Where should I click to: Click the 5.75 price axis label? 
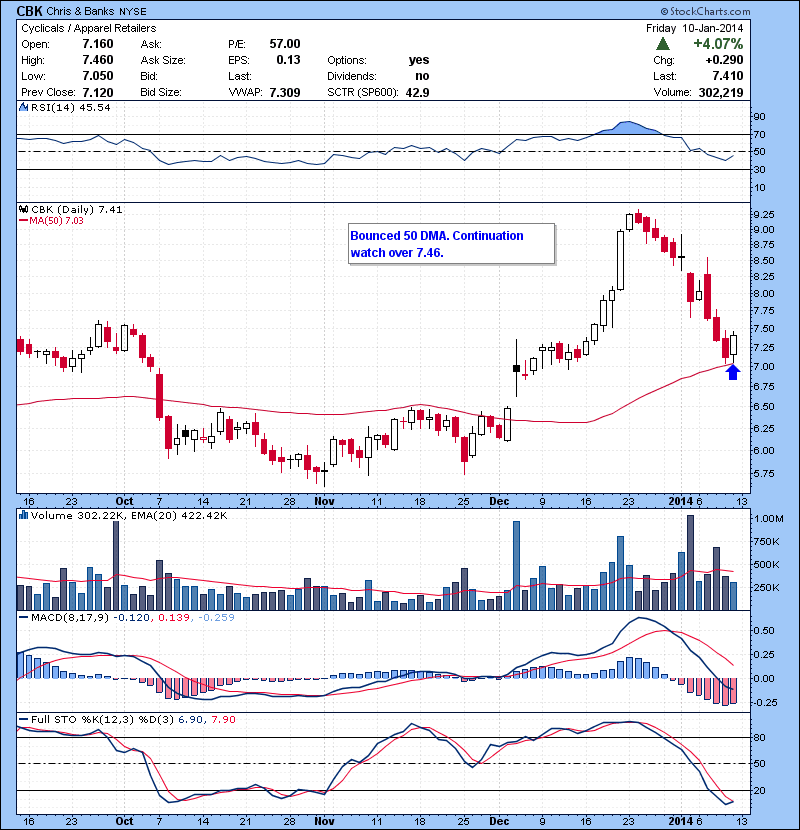[763, 474]
